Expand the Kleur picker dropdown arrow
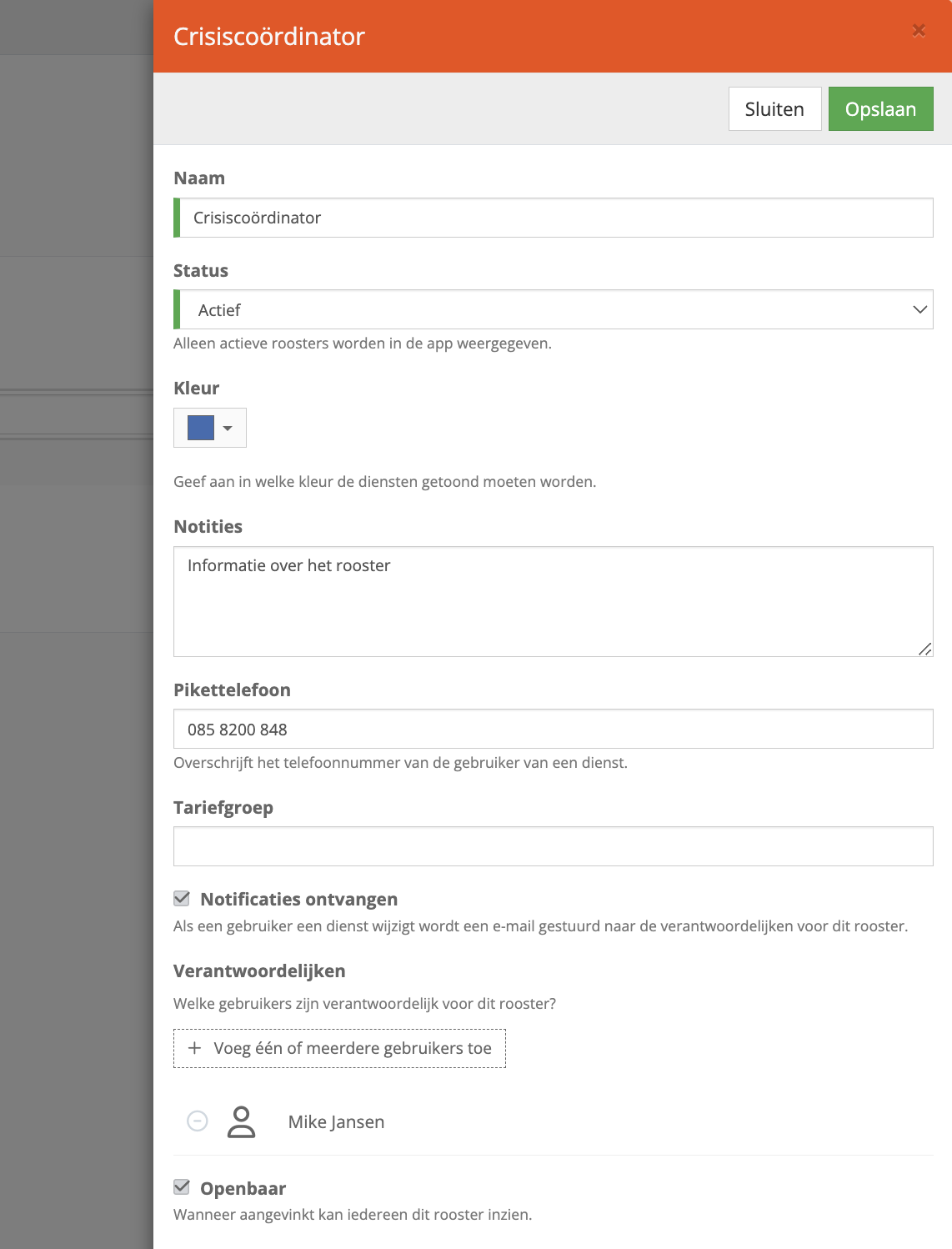The height and width of the screenshot is (1249, 952). [228, 428]
